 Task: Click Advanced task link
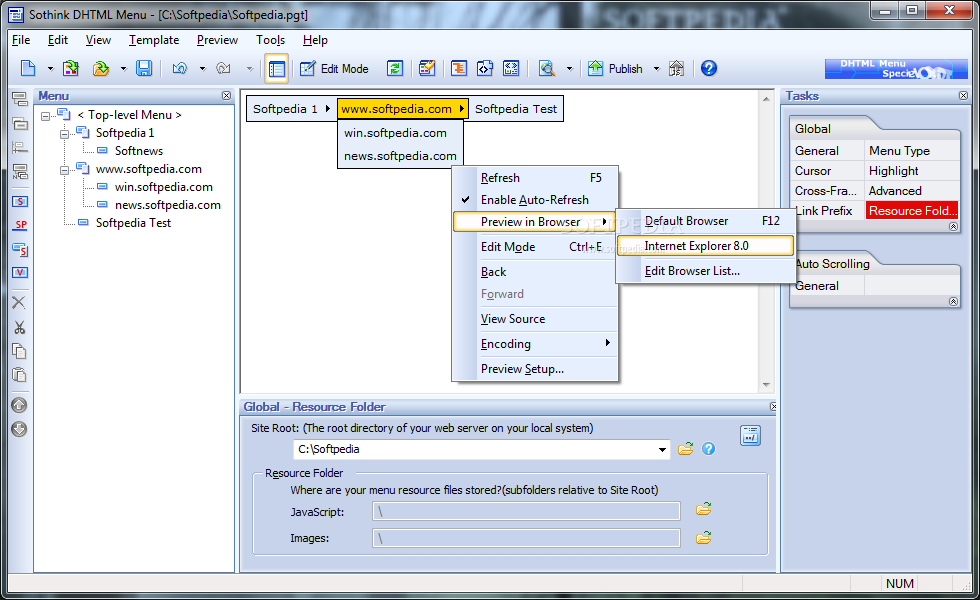click(x=895, y=191)
